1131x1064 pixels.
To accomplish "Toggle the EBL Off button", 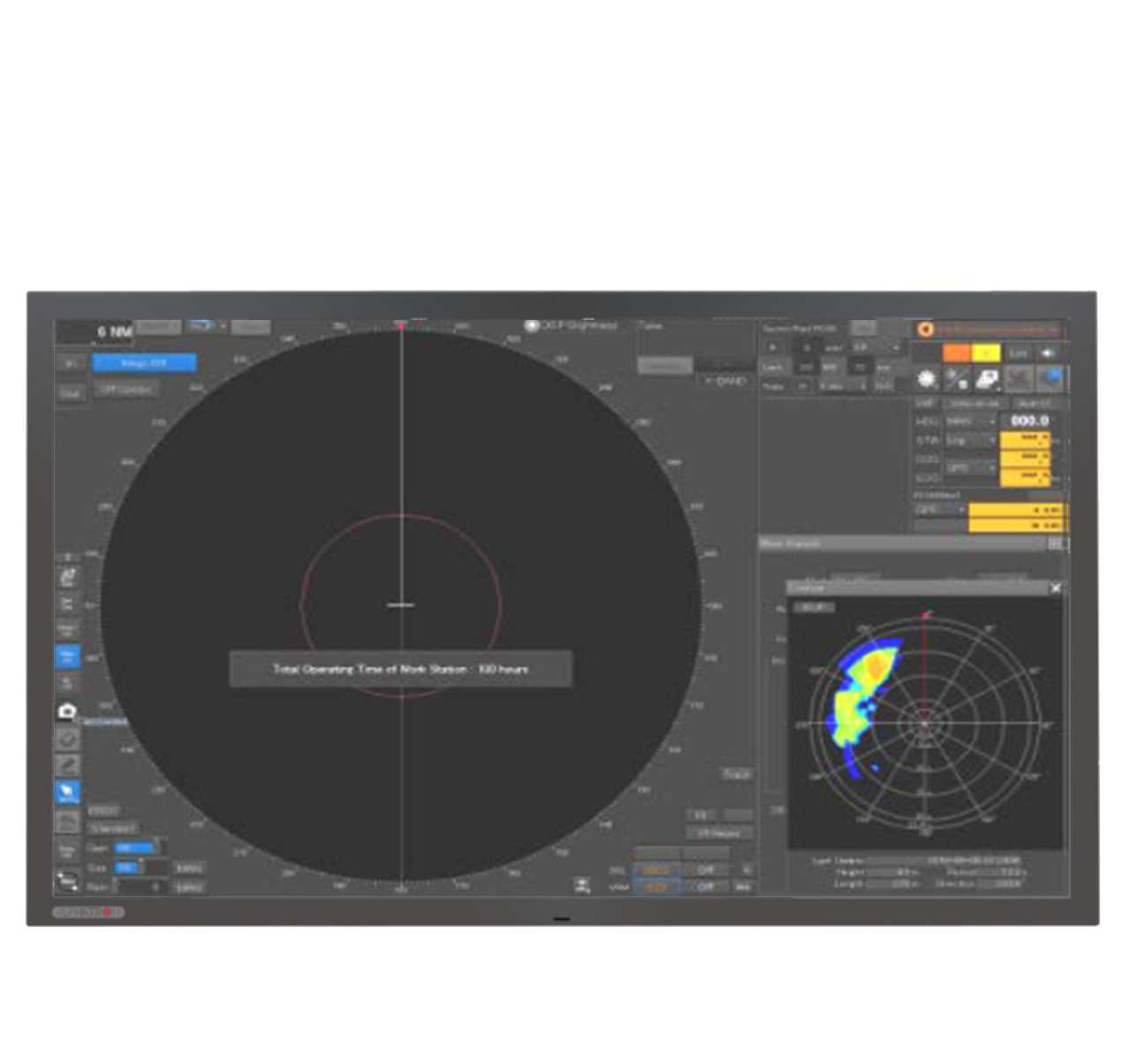I will [x=705, y=870].
